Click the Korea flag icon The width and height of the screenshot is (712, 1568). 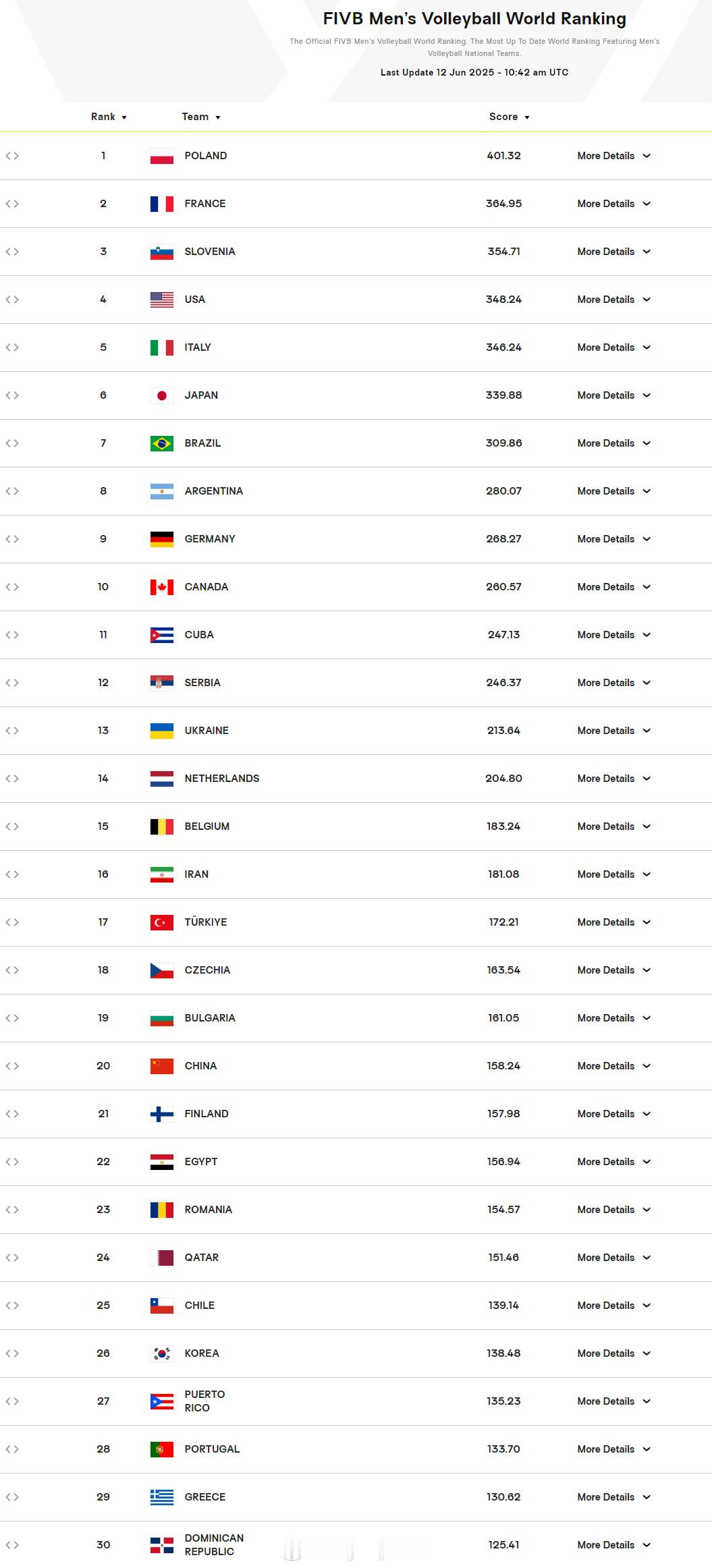(161, 1353)
